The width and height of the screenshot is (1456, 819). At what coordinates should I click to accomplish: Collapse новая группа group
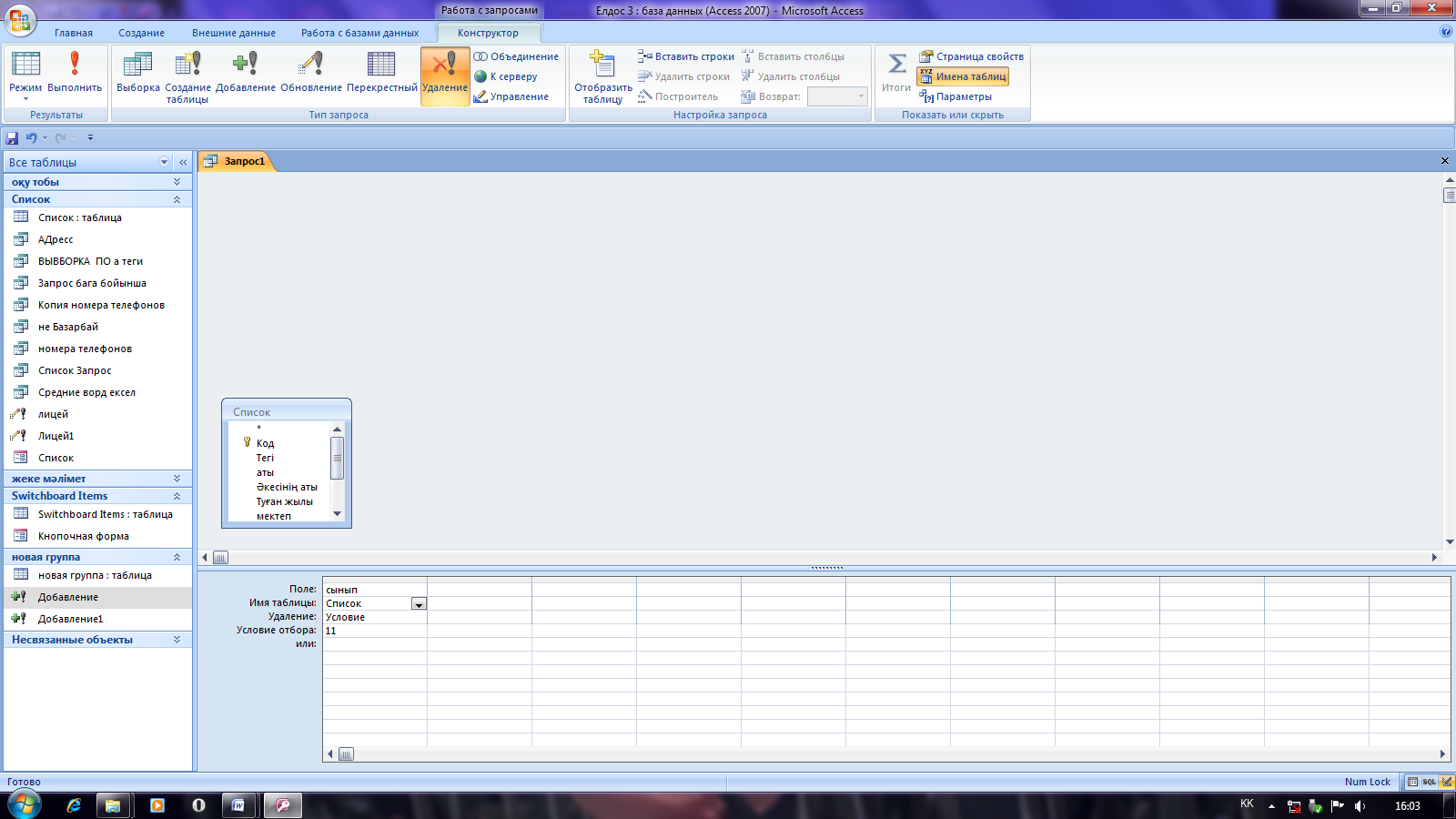(x=98, y=557)
